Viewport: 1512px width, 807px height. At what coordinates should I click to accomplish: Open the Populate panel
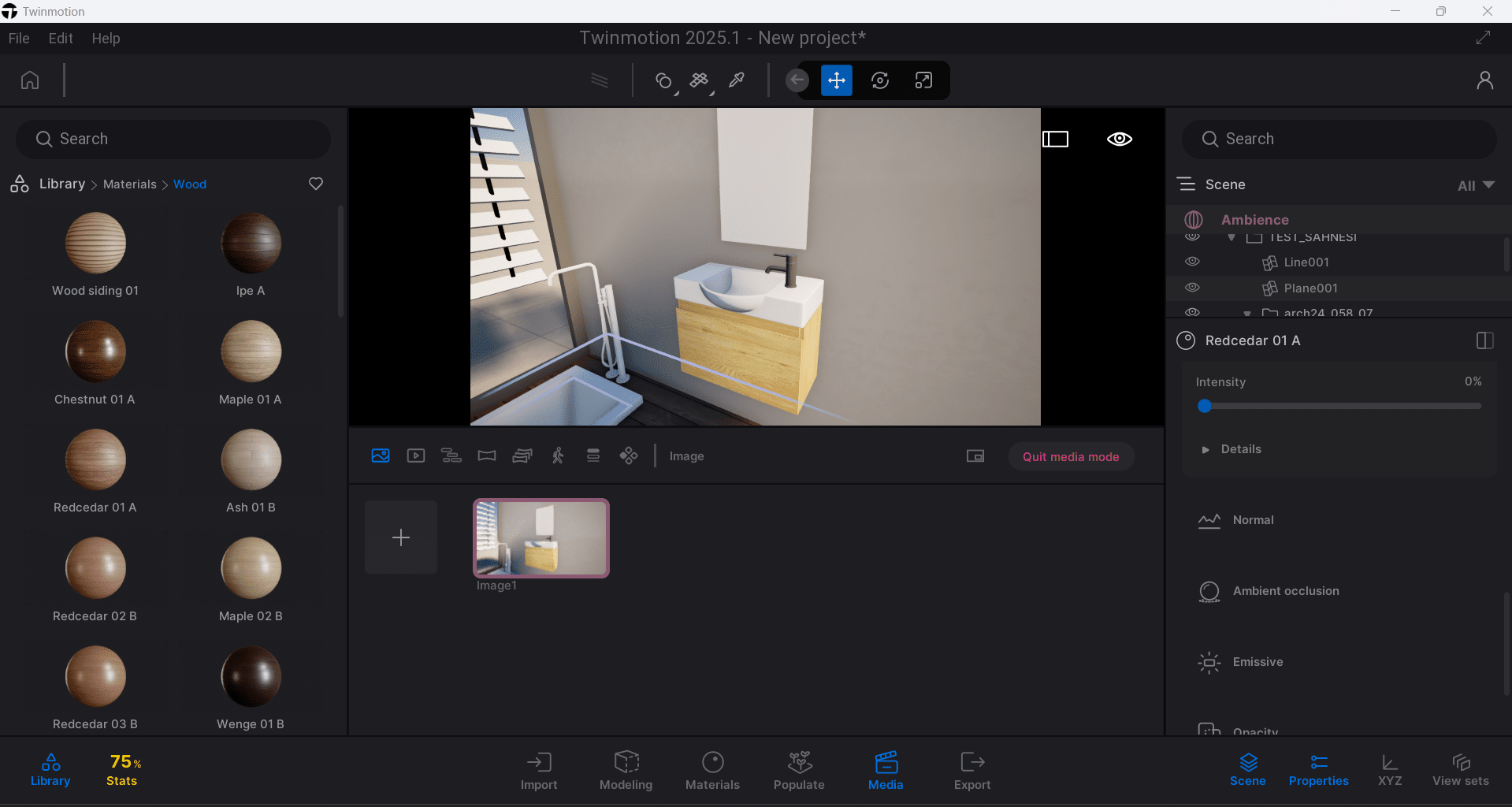(798, 770)
